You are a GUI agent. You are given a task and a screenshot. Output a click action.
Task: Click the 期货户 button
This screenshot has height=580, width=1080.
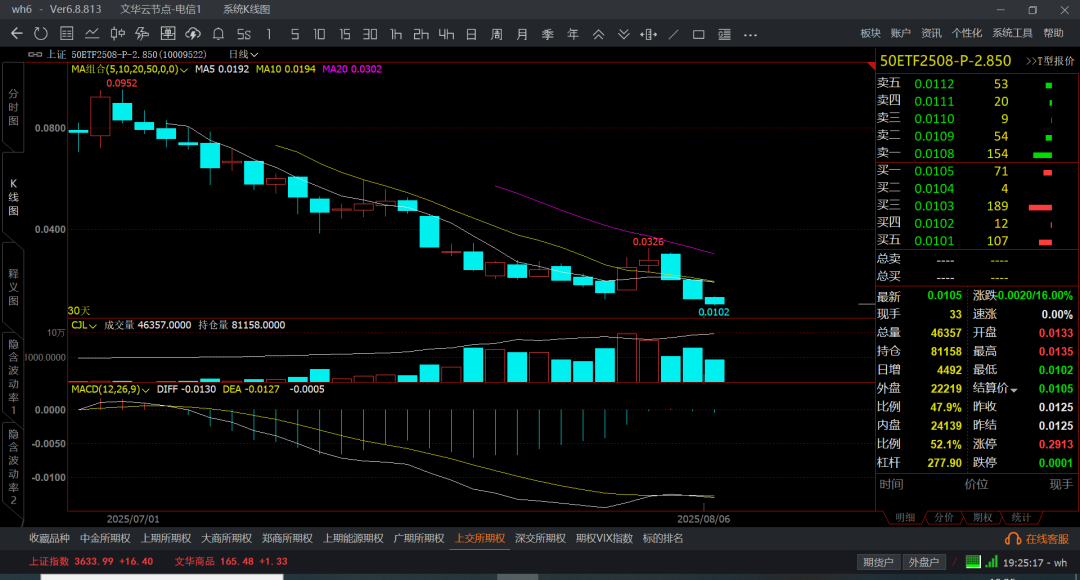878,562
